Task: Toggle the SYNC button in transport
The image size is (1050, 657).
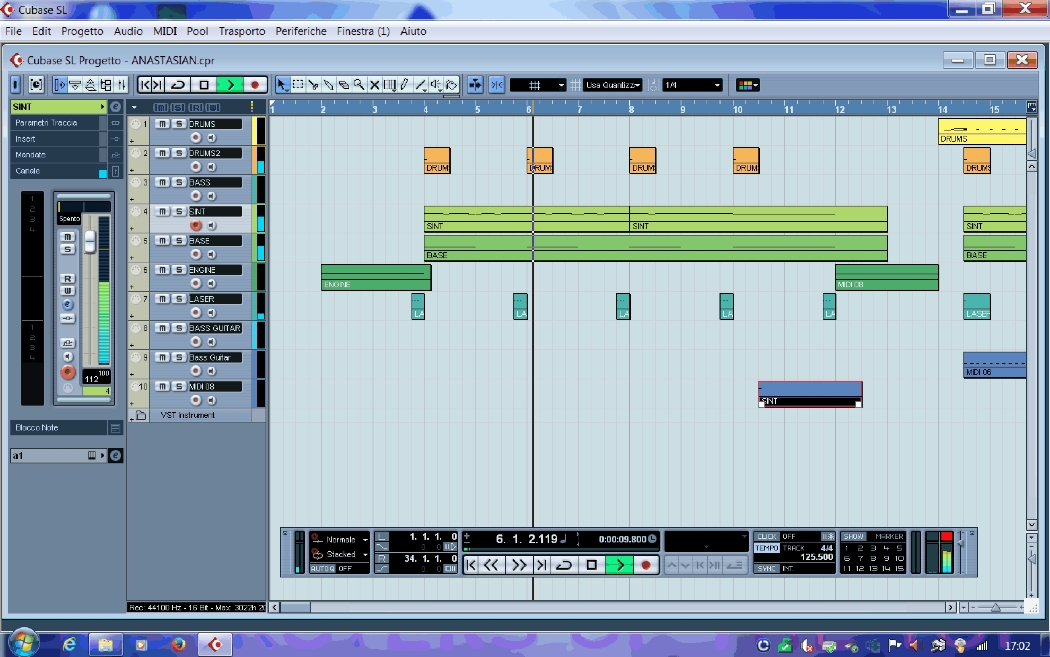Action: 767,568
